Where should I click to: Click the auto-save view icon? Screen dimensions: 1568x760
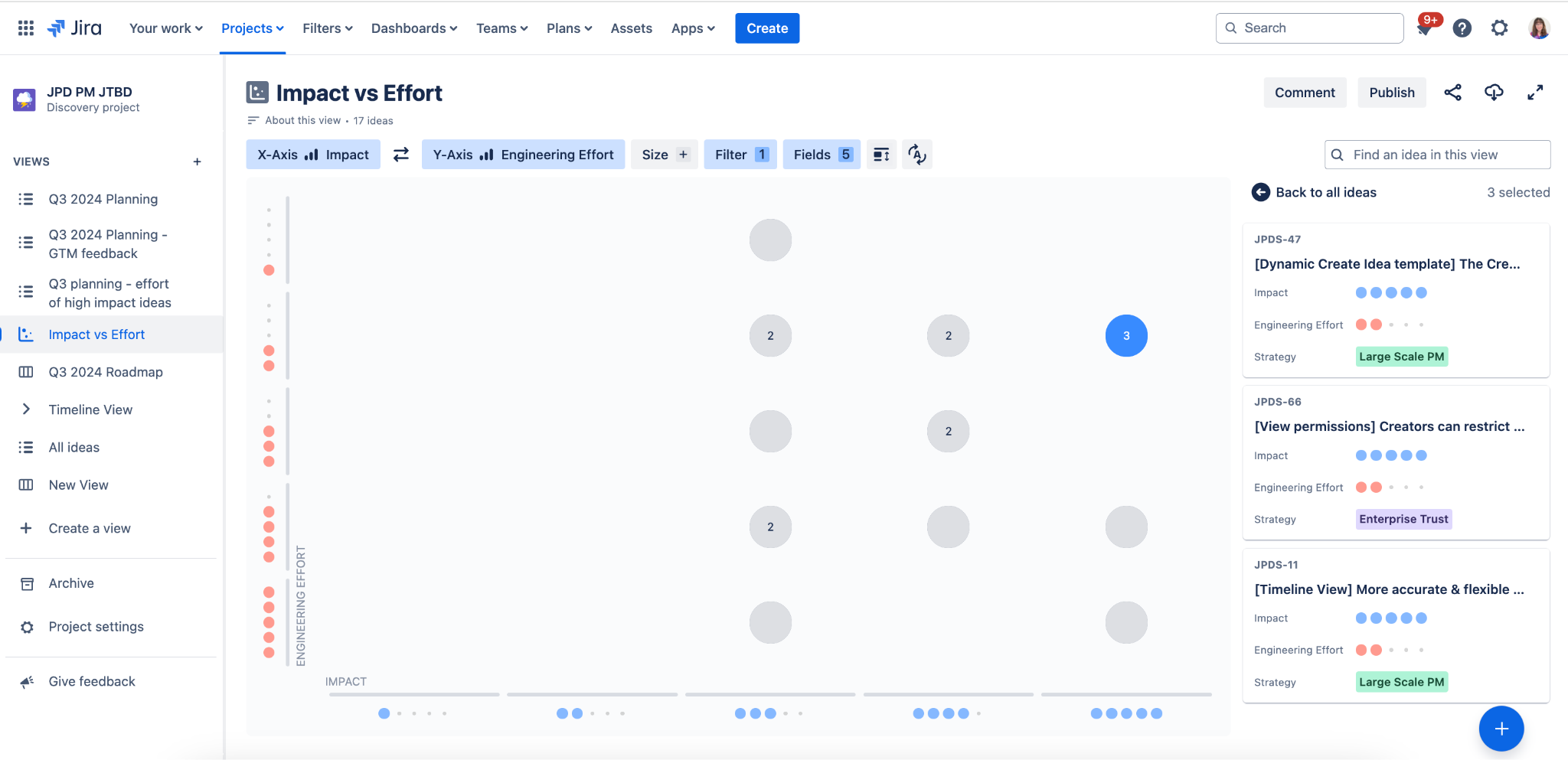tap(917, 155)
